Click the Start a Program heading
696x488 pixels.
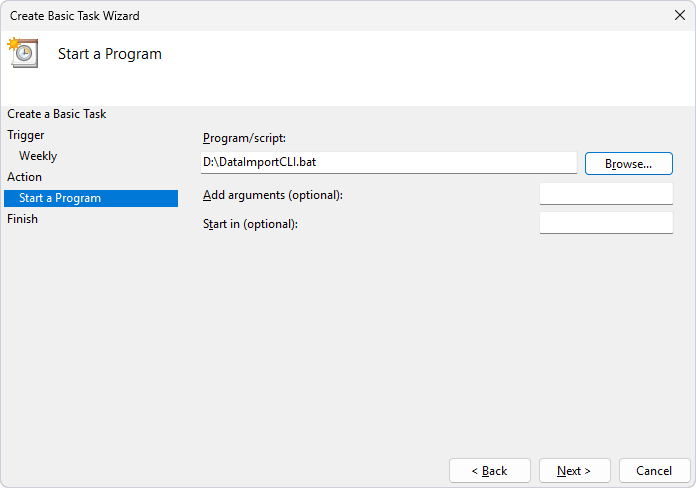110,54
